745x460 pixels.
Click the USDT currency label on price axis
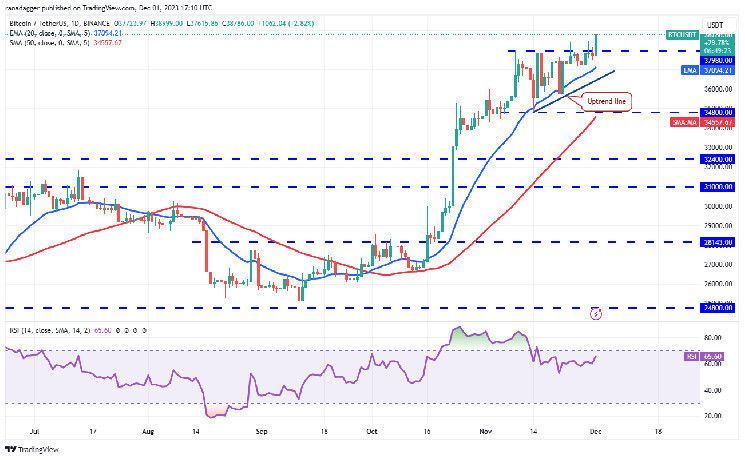(714, 24)
